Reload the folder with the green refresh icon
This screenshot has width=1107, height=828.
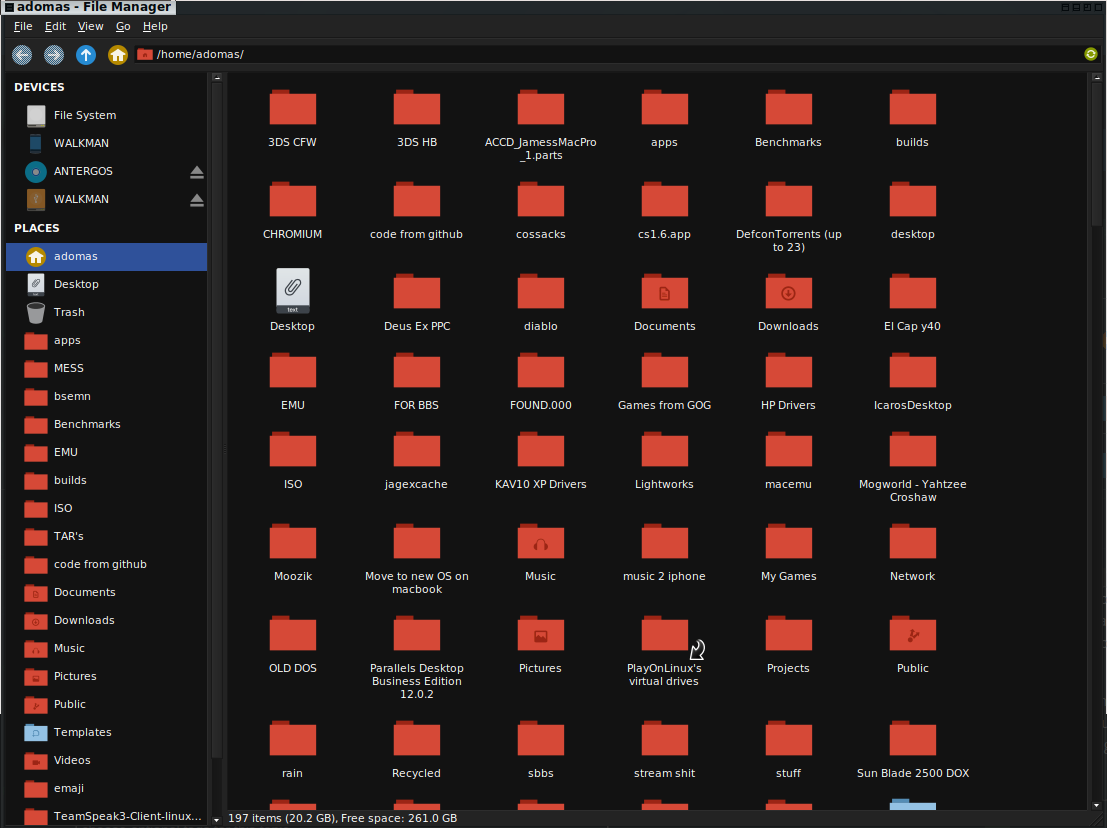coord(1091,54)
